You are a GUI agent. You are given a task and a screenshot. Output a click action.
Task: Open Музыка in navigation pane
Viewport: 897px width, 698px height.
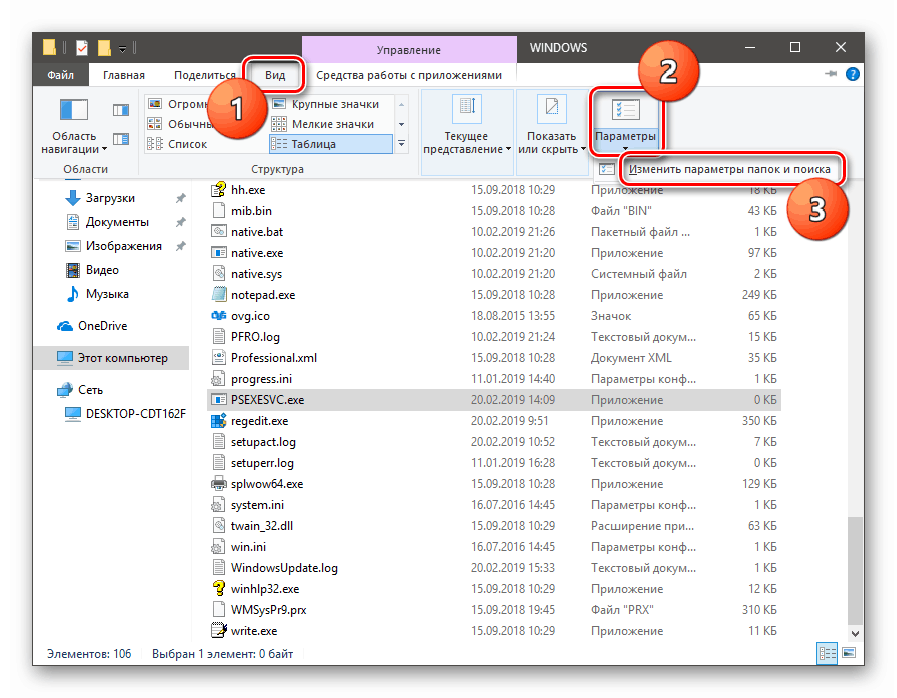[106, 295]
